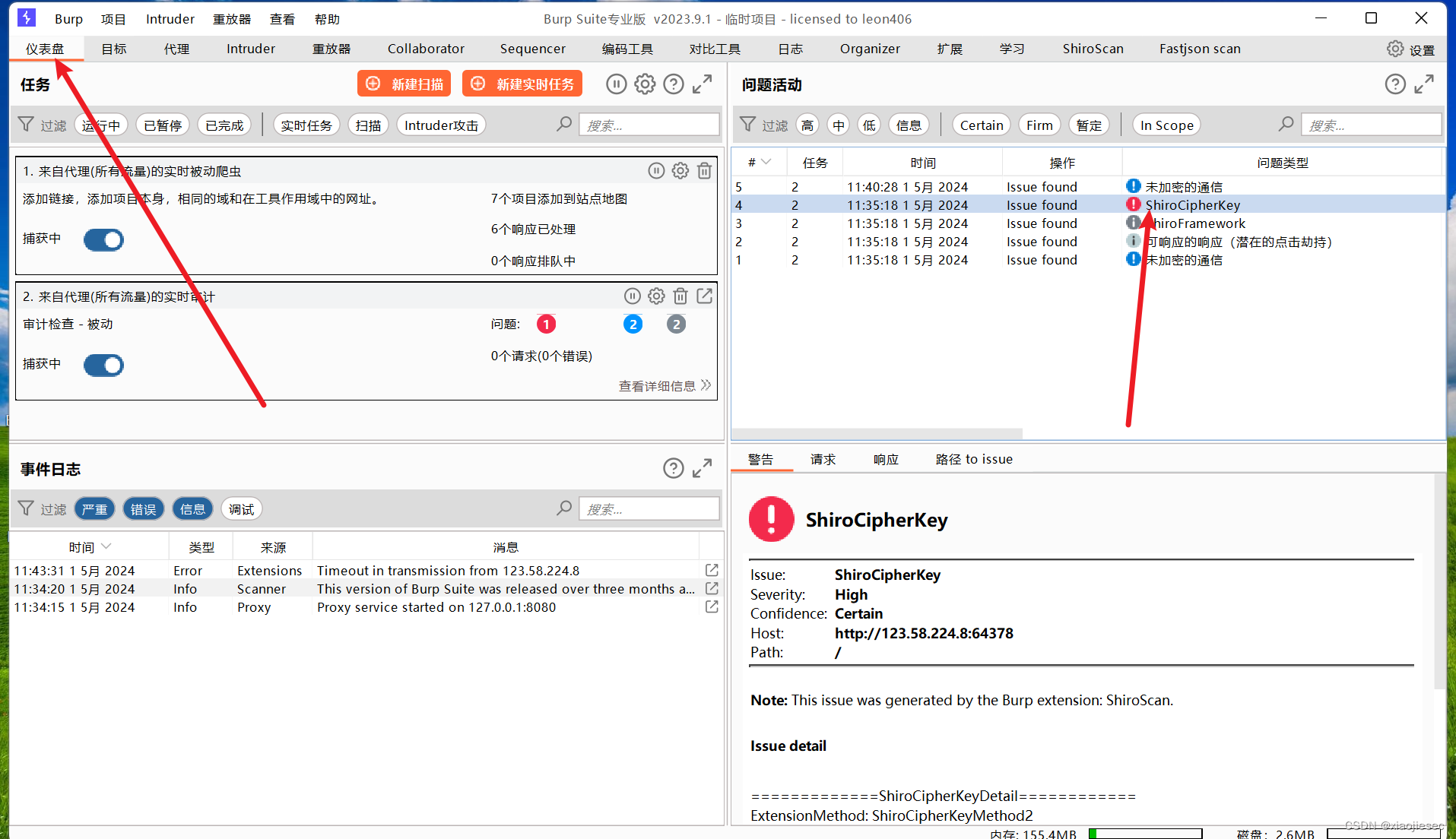Click the settings gear in top right
The height and width of the screenshot is (839, 1456).
1395,49
